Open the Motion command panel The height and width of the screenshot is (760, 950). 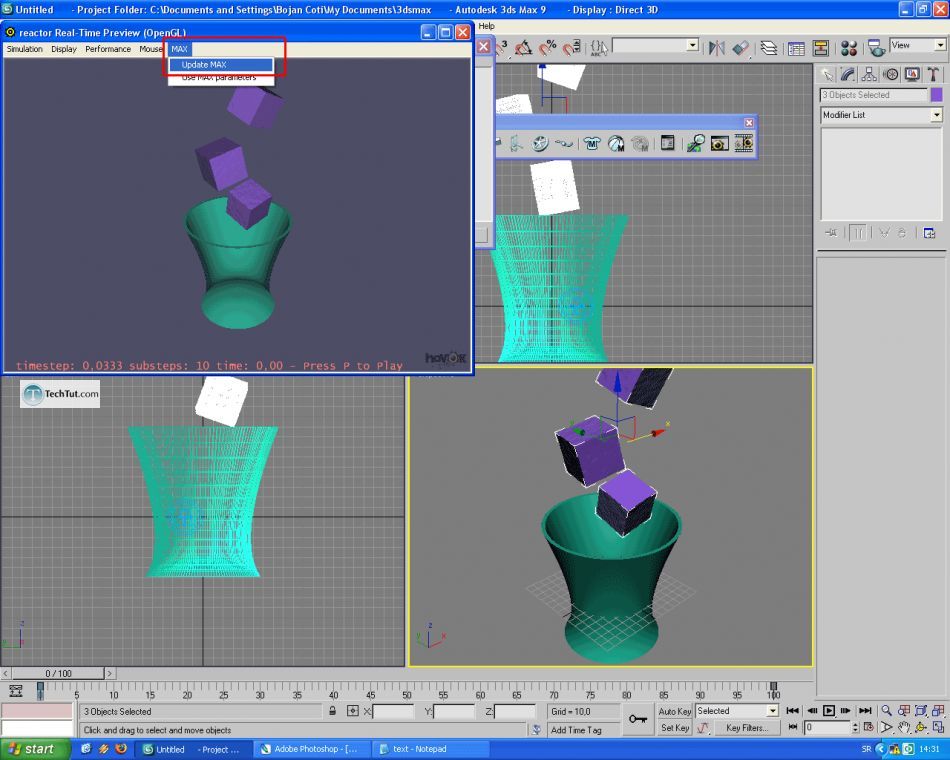[x=889, y=74]
